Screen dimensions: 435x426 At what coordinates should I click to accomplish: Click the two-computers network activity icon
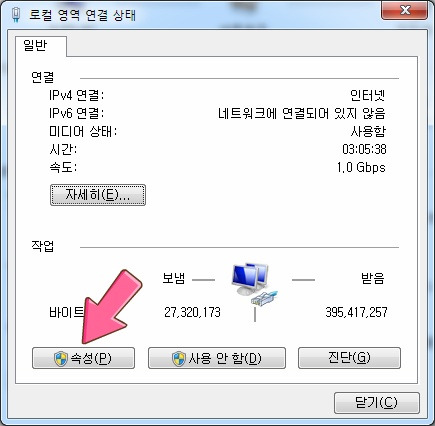250,279
